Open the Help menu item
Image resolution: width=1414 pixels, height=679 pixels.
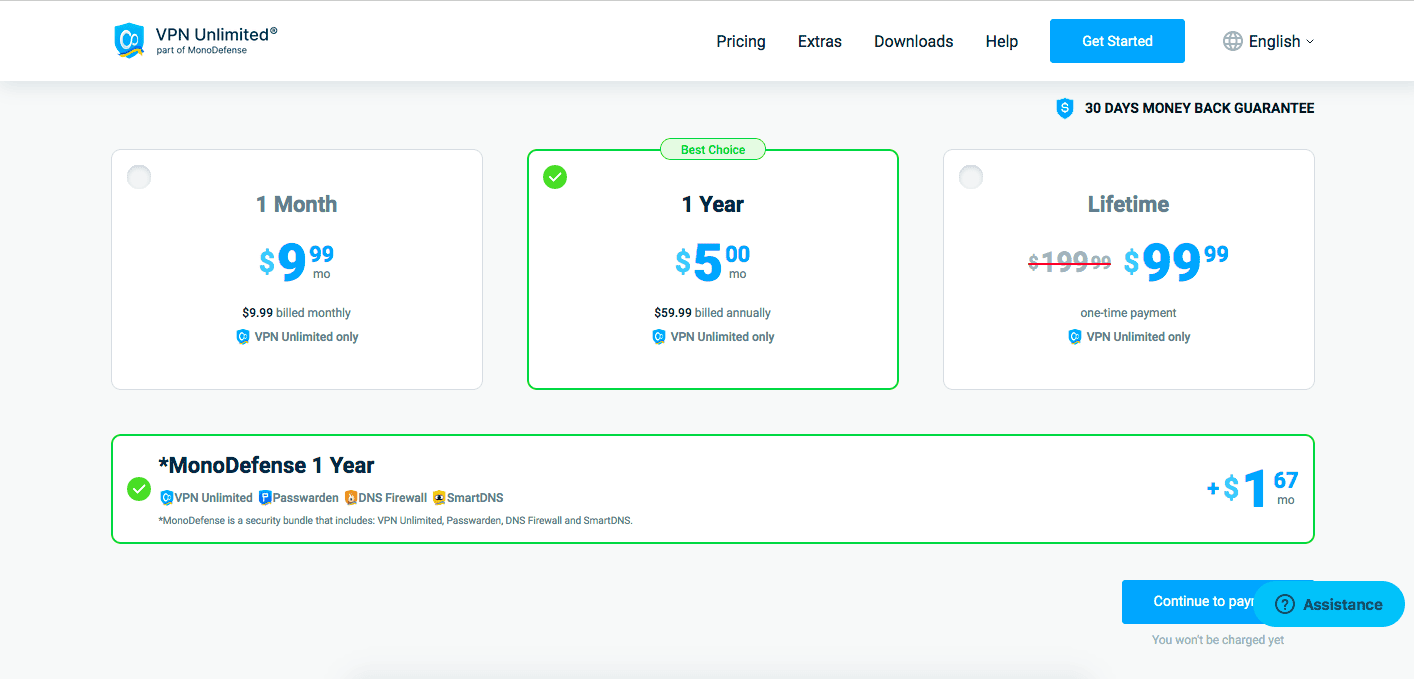pyautogui.click(x=1001, y=41)
